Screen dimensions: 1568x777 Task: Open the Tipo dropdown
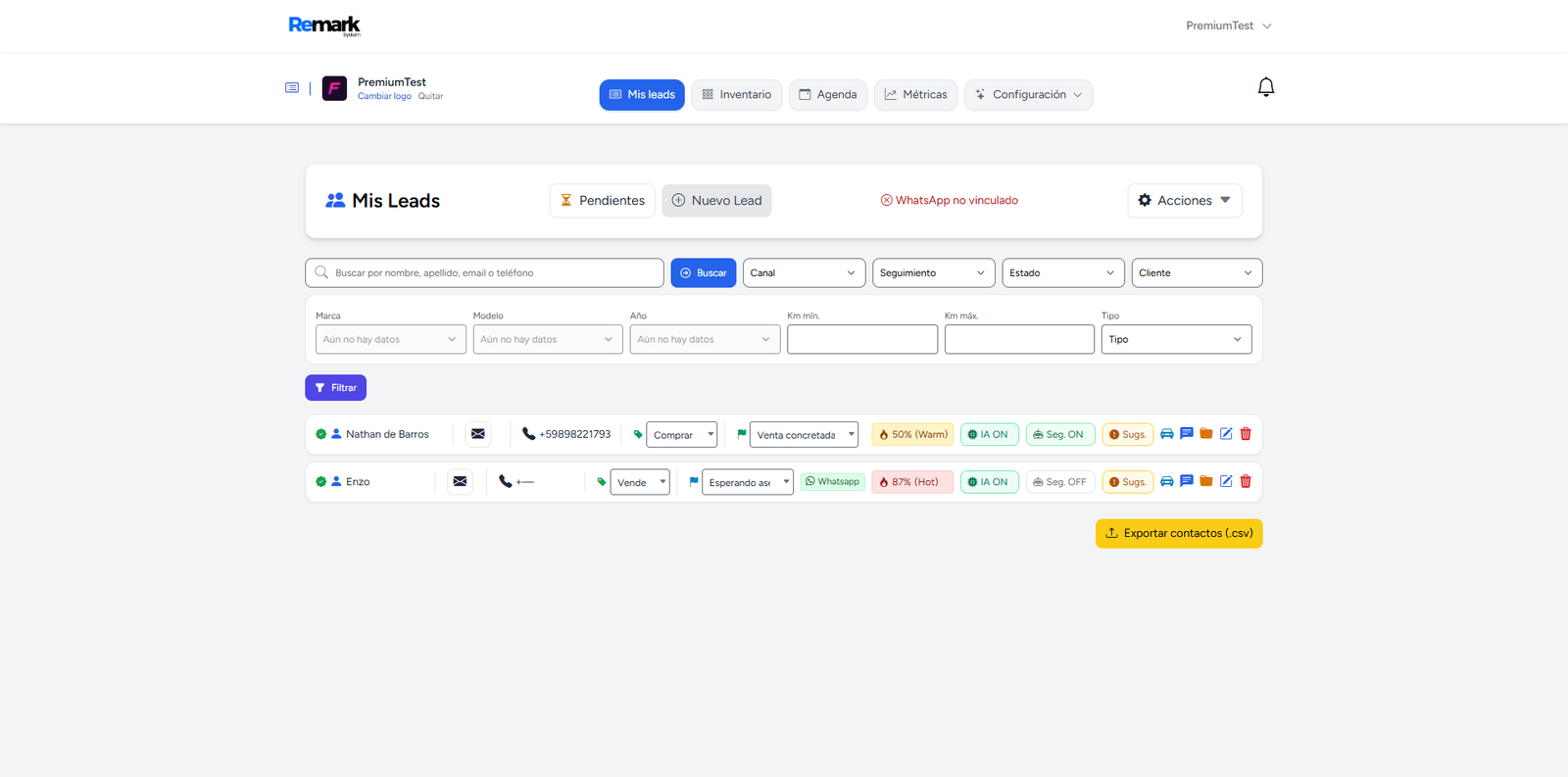(x=1176, y=339)
